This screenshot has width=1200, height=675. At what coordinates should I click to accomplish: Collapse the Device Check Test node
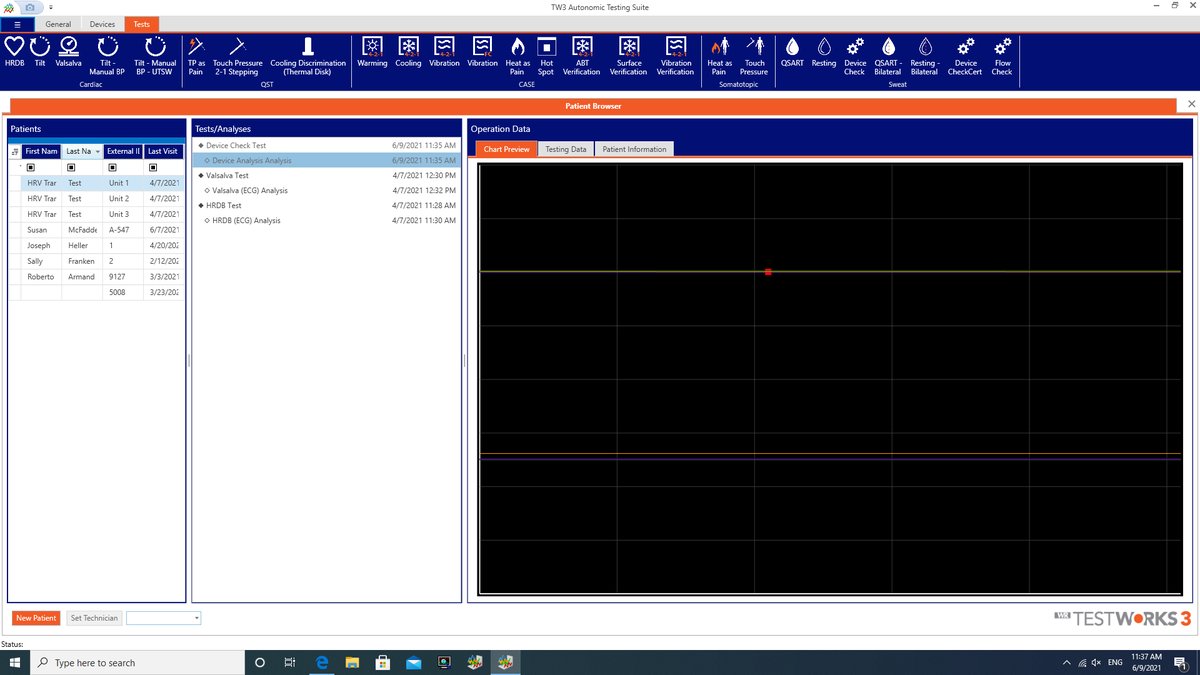201,146
